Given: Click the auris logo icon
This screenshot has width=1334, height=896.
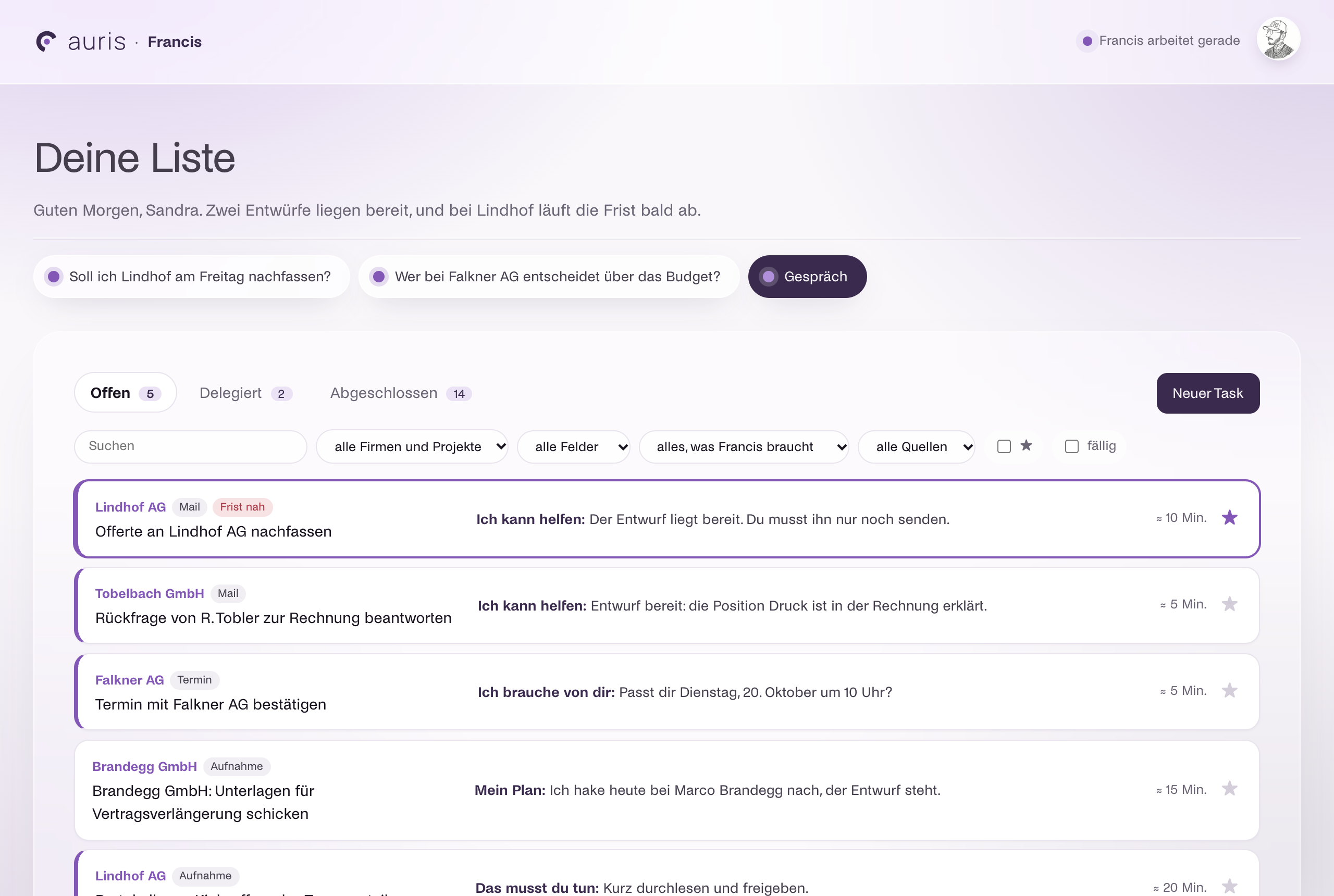Looking at the screenshot, I should [x=46, y=41].
